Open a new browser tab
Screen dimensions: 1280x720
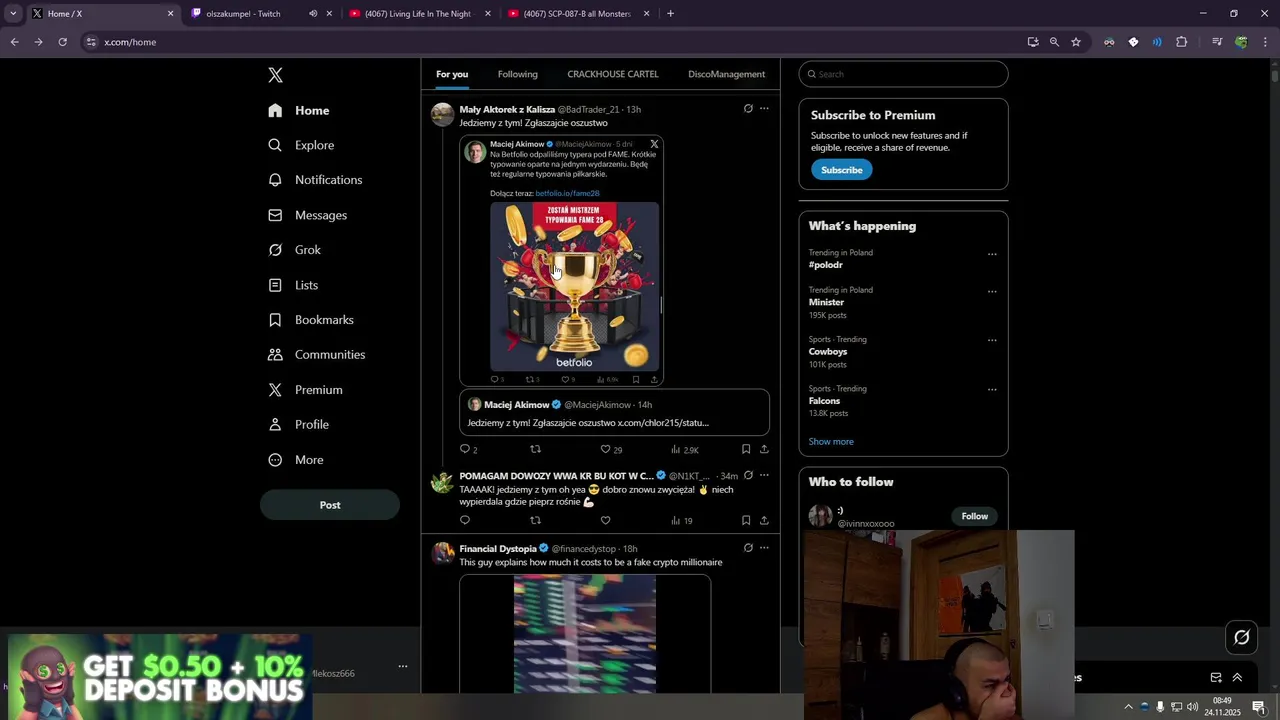(x=670, y=14)
